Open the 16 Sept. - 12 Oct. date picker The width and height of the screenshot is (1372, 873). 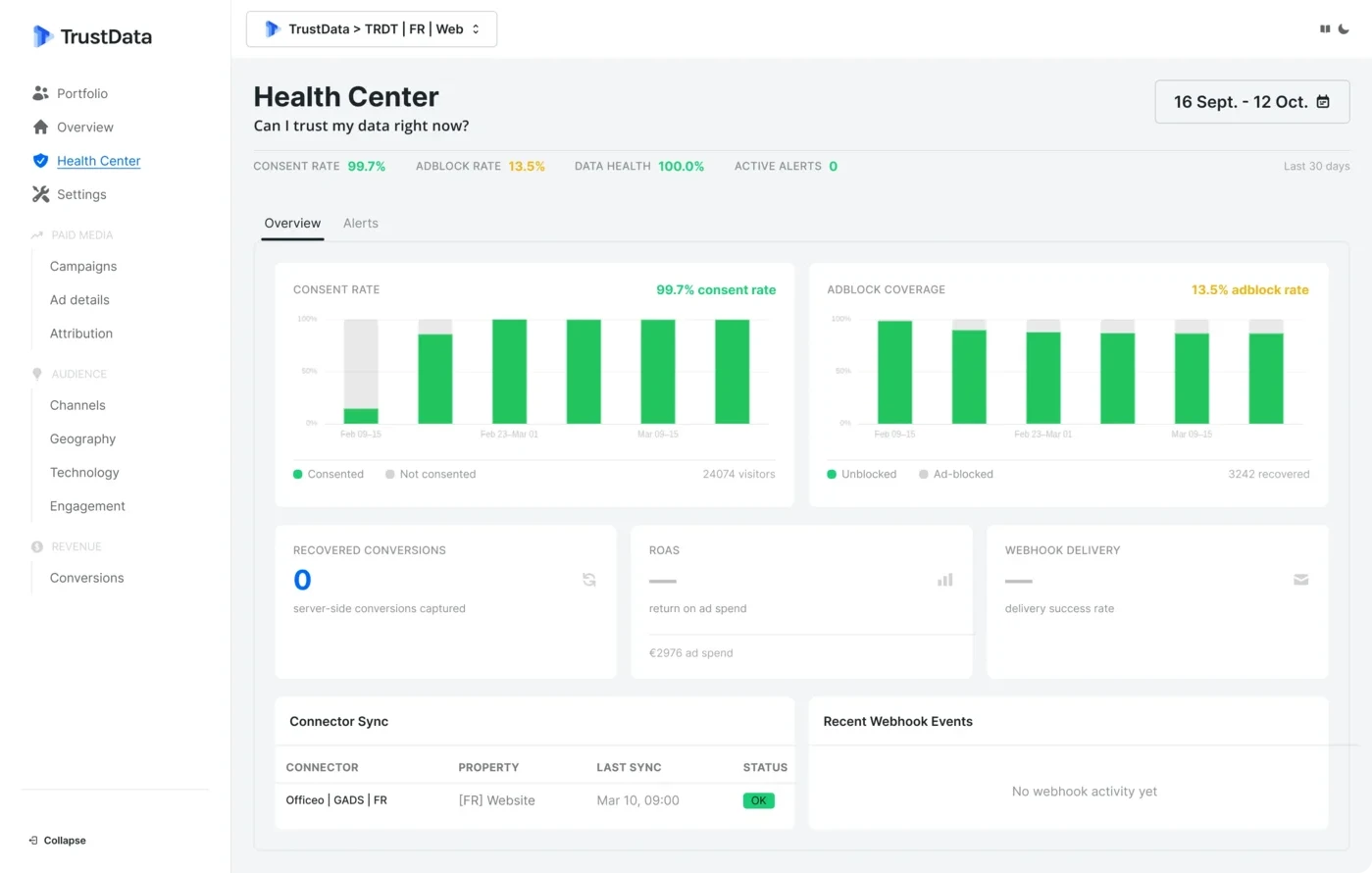click(x=1251, y=101)
